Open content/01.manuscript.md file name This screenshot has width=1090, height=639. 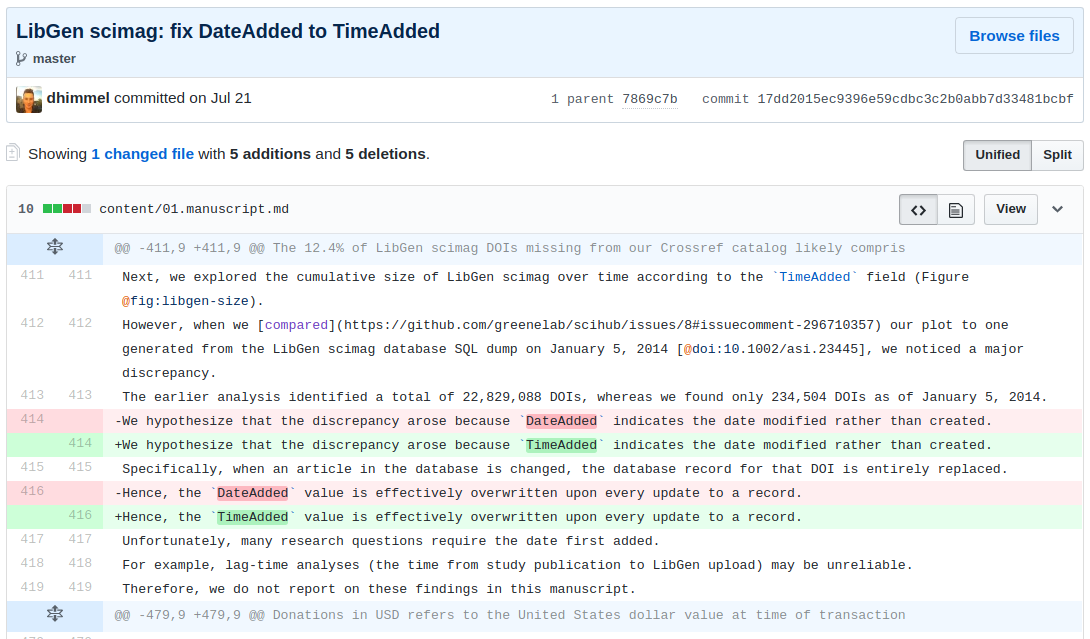point(194,209)
